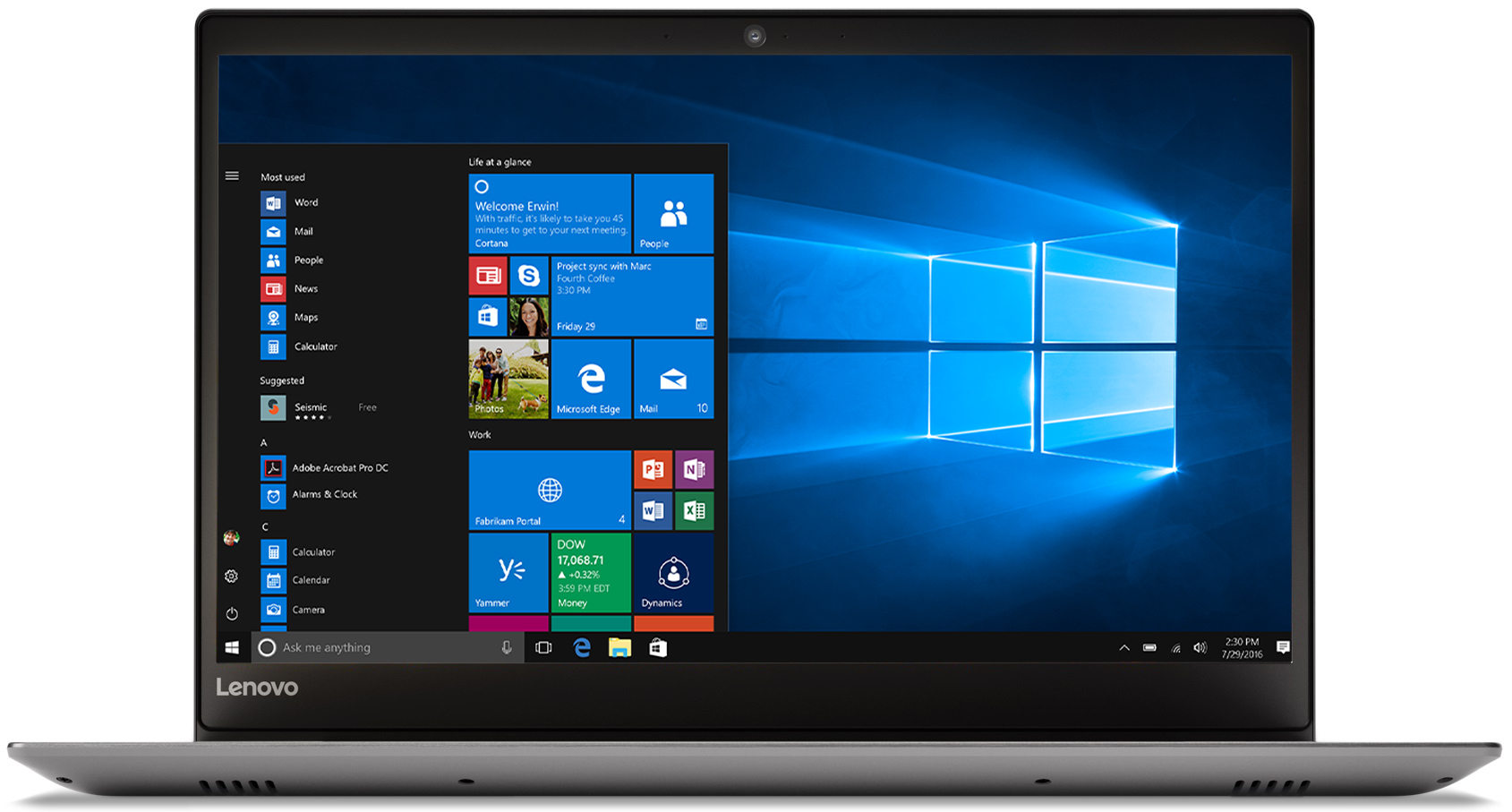Launch OneNote tile
Image resolution: width=1512 pixels, height=812 pixels.
[694, 470]
